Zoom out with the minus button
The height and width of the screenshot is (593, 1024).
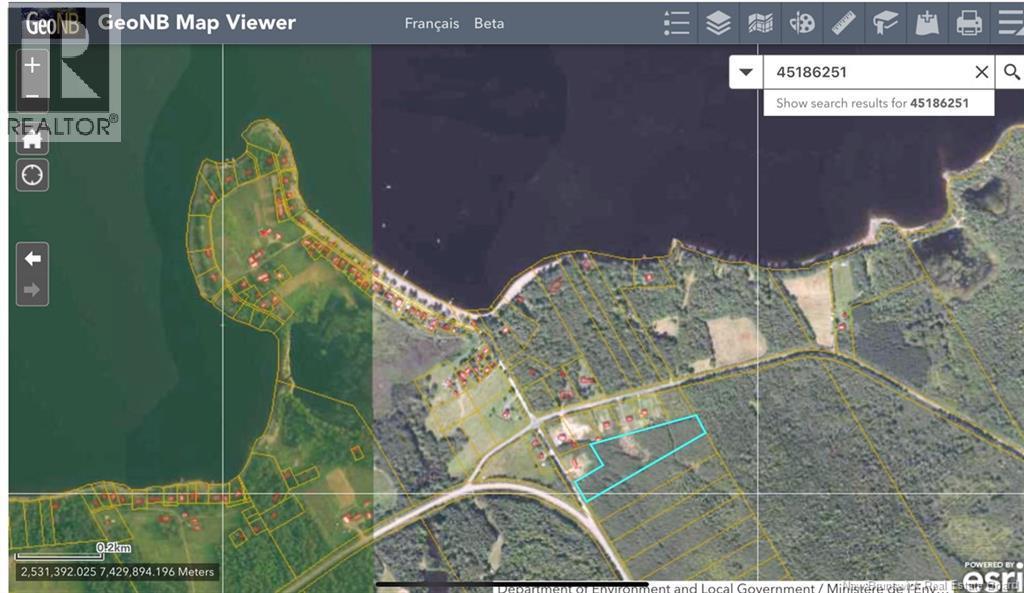(x=32, y=96)
